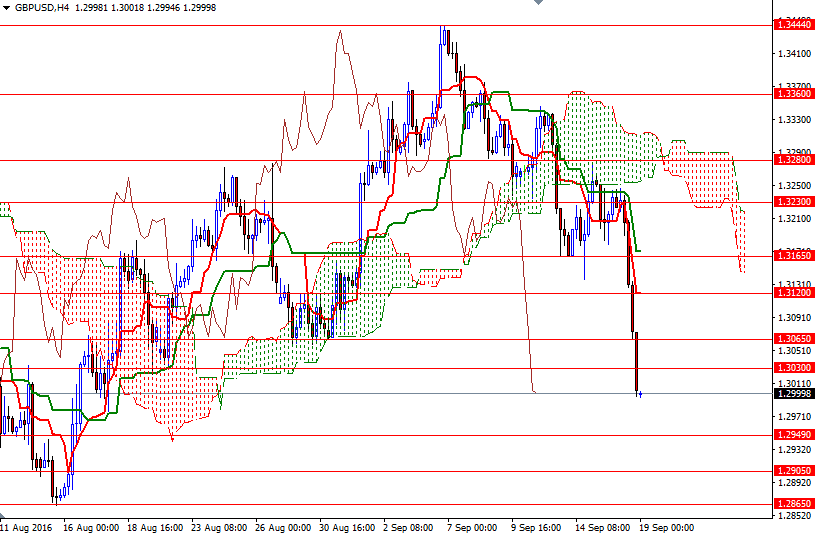Select the 1.33600 red price level label
This screenshot has height=535, width=815.
coord(794,94)
